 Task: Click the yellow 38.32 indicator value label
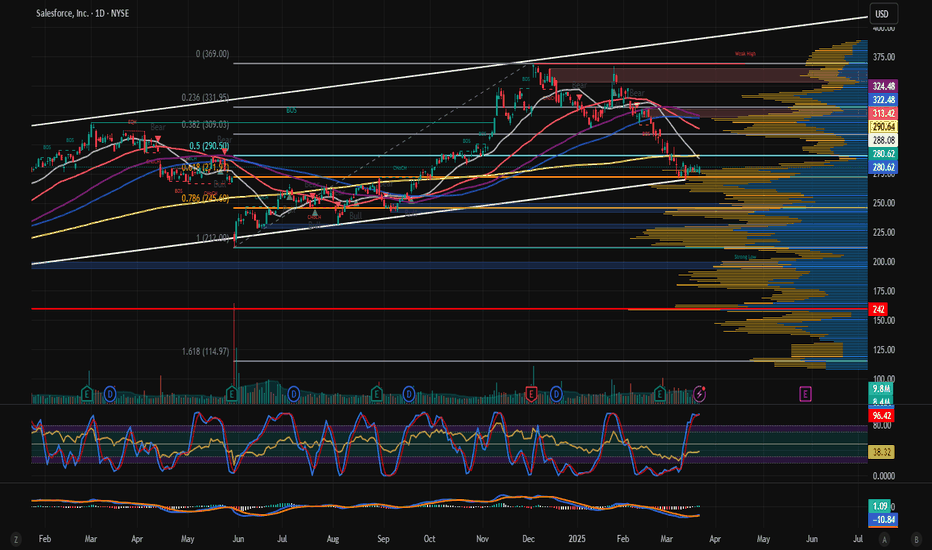tap(881, 452)
